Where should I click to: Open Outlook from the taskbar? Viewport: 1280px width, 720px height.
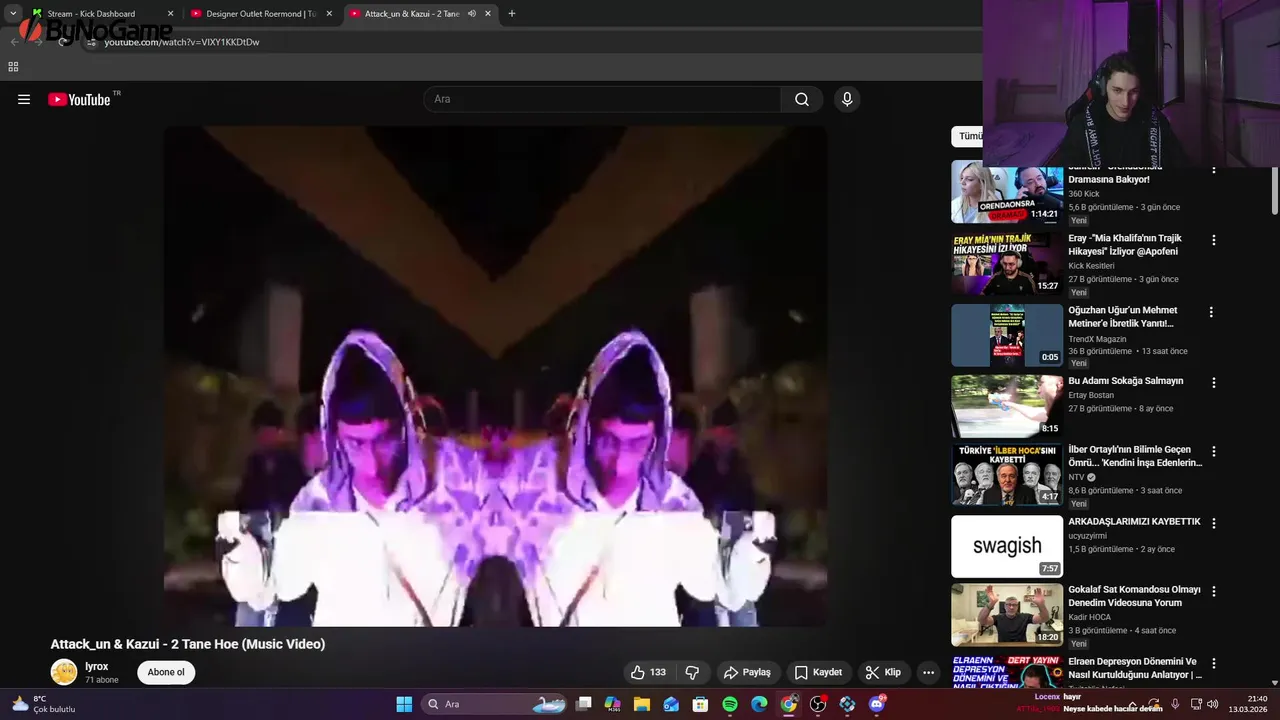tap(671, 704)
